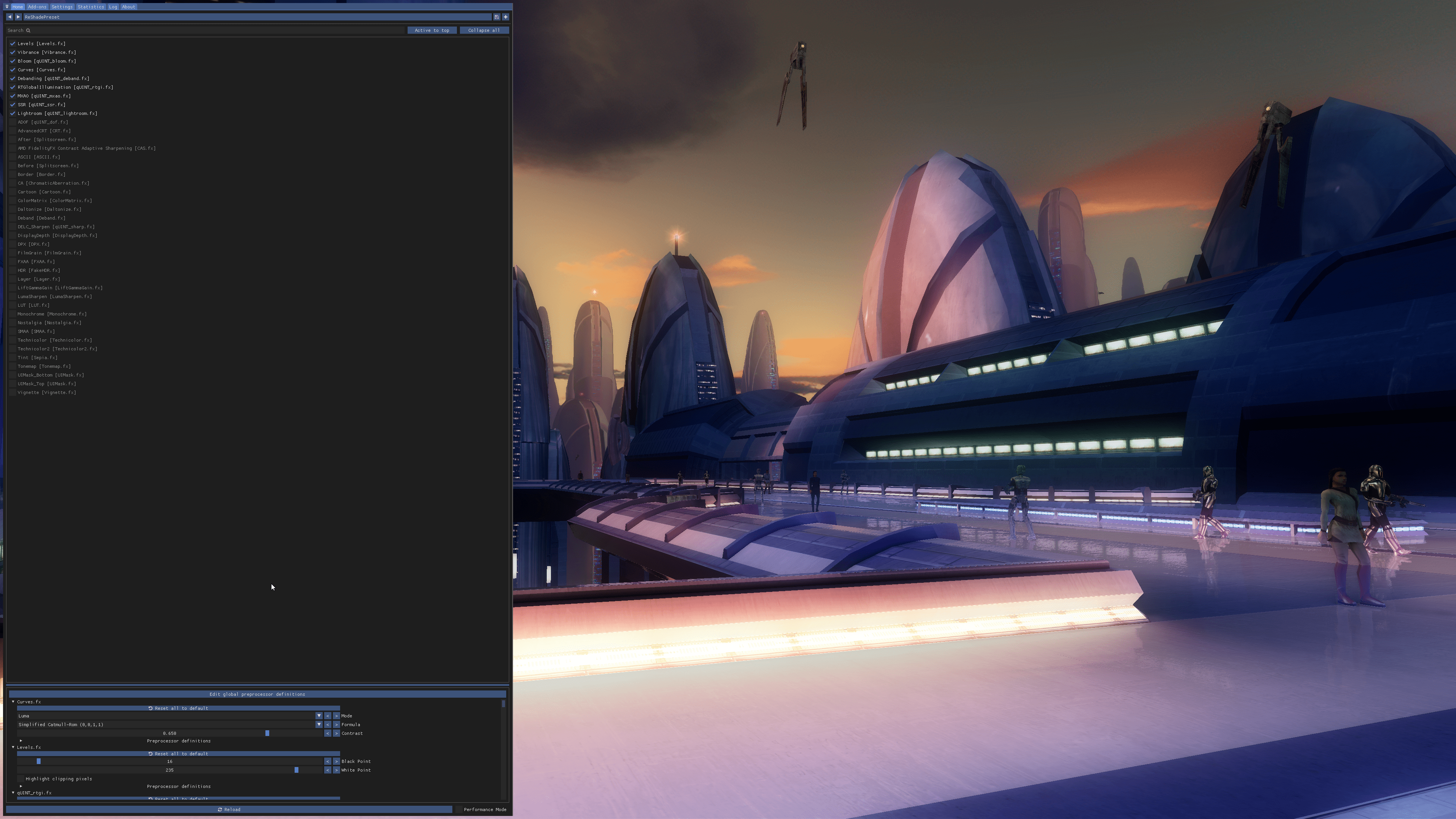The height and width of the screenshot is (819, 1456).
Task: Click the add new preset plus icon
Action: [506, 17]
